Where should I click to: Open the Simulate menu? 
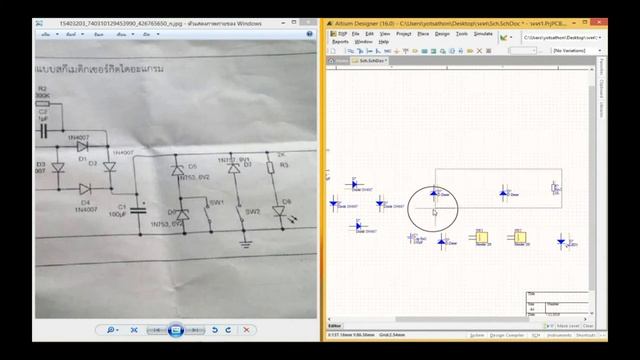483,34
